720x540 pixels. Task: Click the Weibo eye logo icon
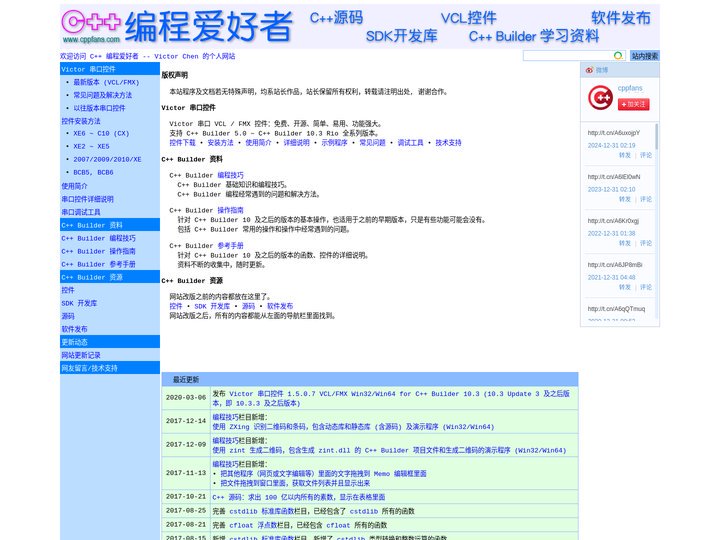coord(589,70)
